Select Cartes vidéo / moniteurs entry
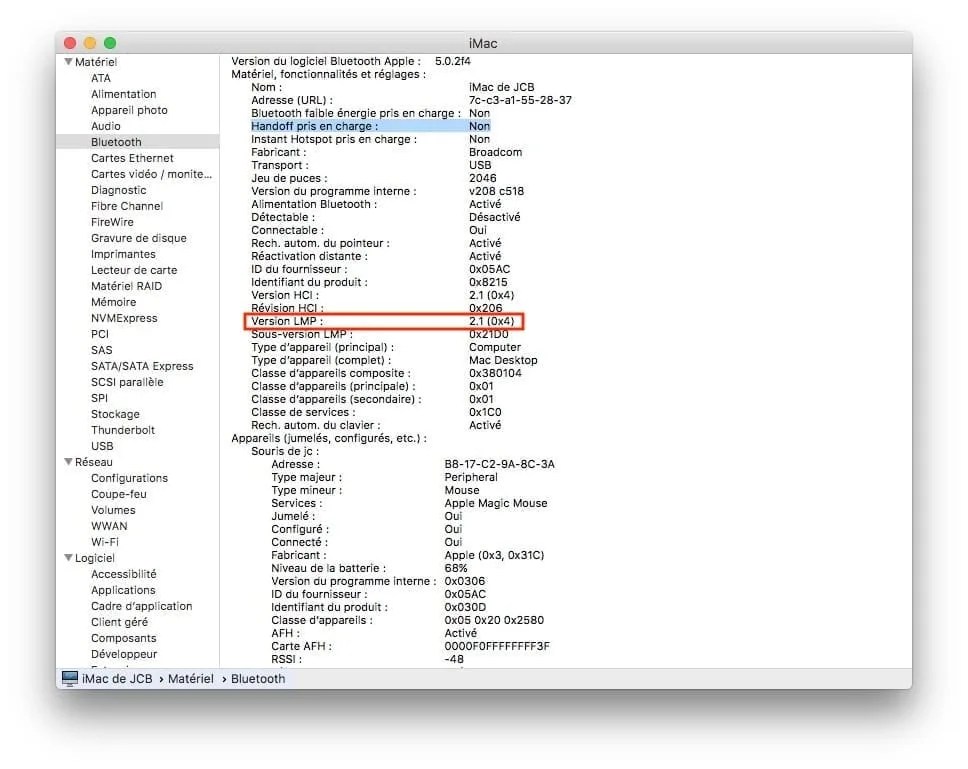 151,174
